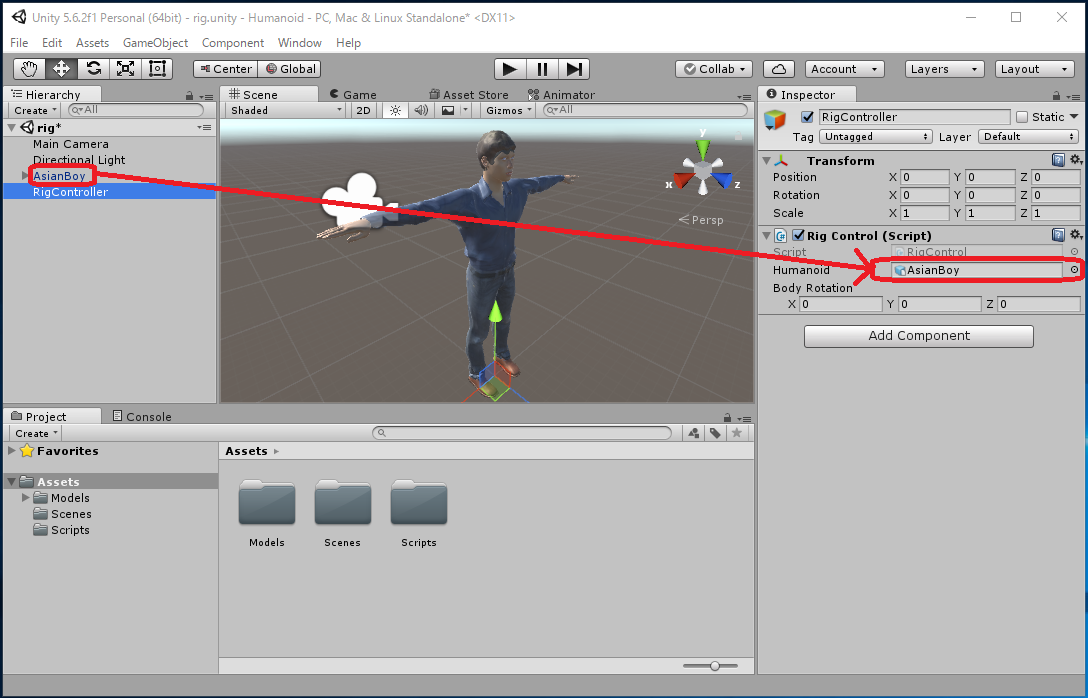Screen dimensions: 1088x698
Task: Select the Rect transform tool
Action: tap(157, 69)
